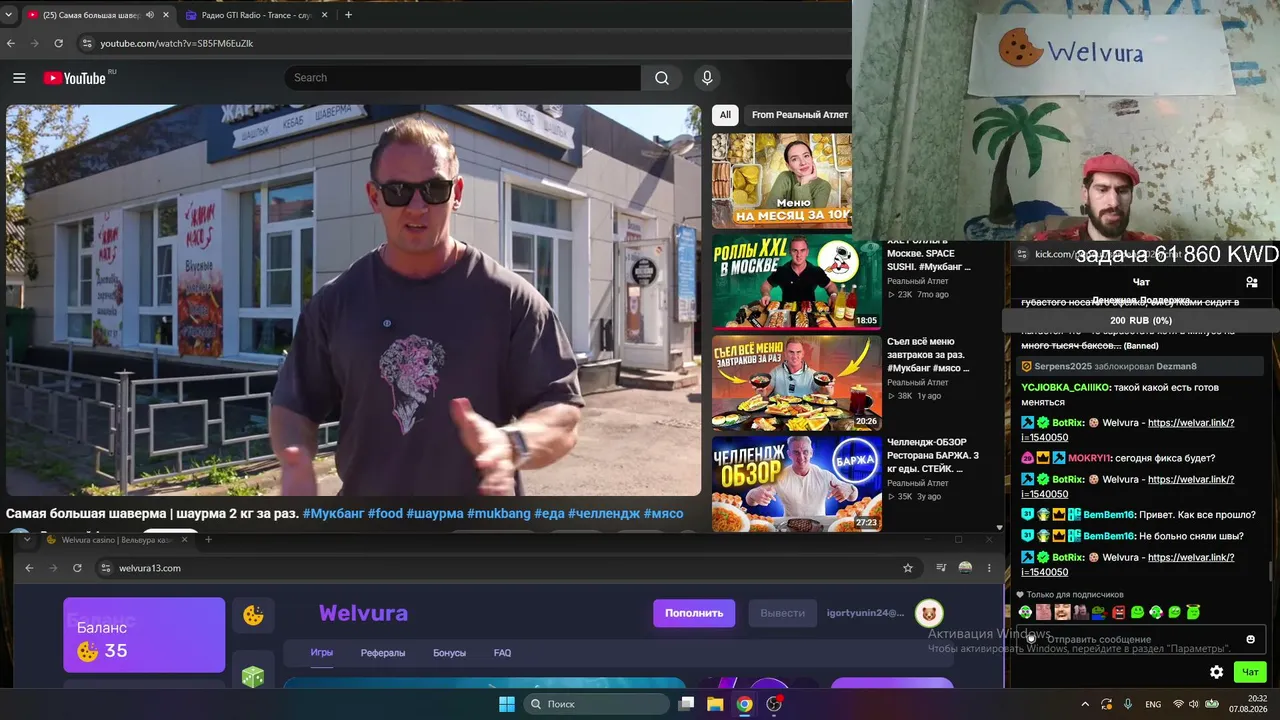The height and width of the screenshot is (720, 1280).
Task: Go back in the Welvura browser window
Action: (29, 568)
